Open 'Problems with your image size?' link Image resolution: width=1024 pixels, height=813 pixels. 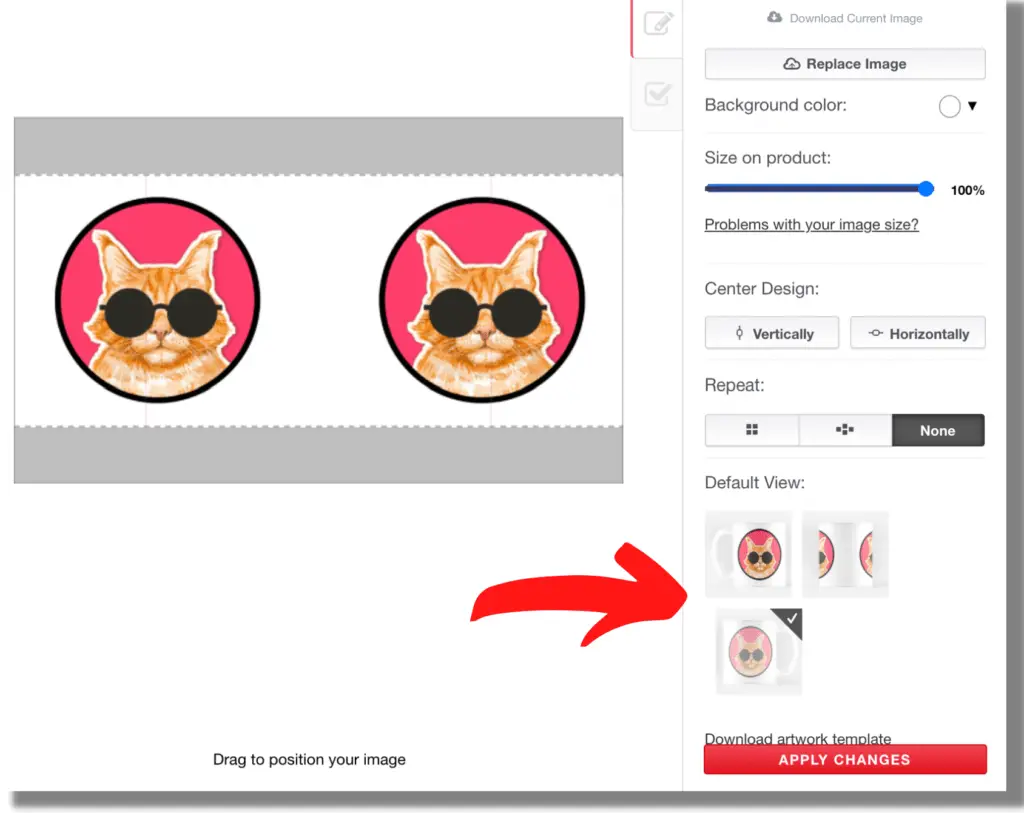(x=811, y=225)
